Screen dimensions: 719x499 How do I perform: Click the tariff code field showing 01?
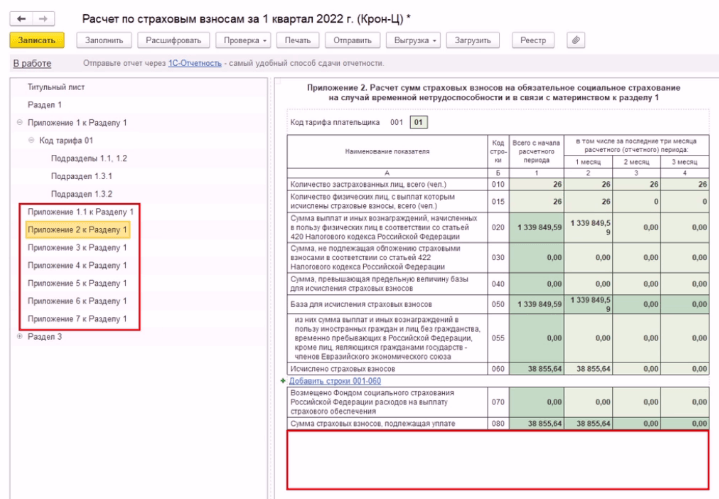coord(419,123)
